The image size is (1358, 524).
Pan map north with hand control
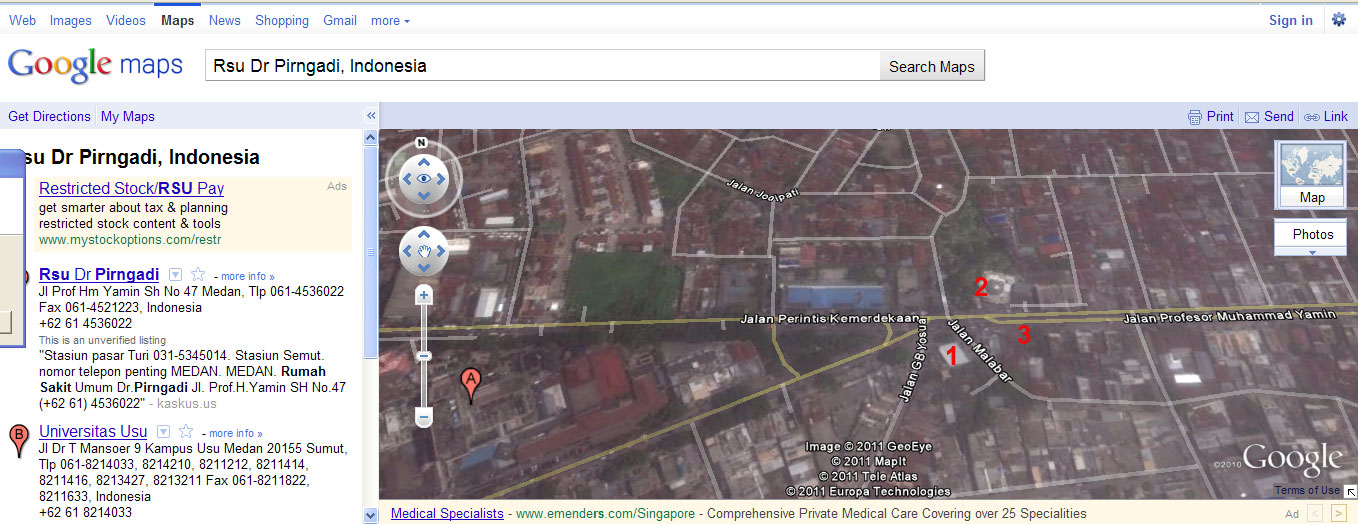tap(424, 235)
